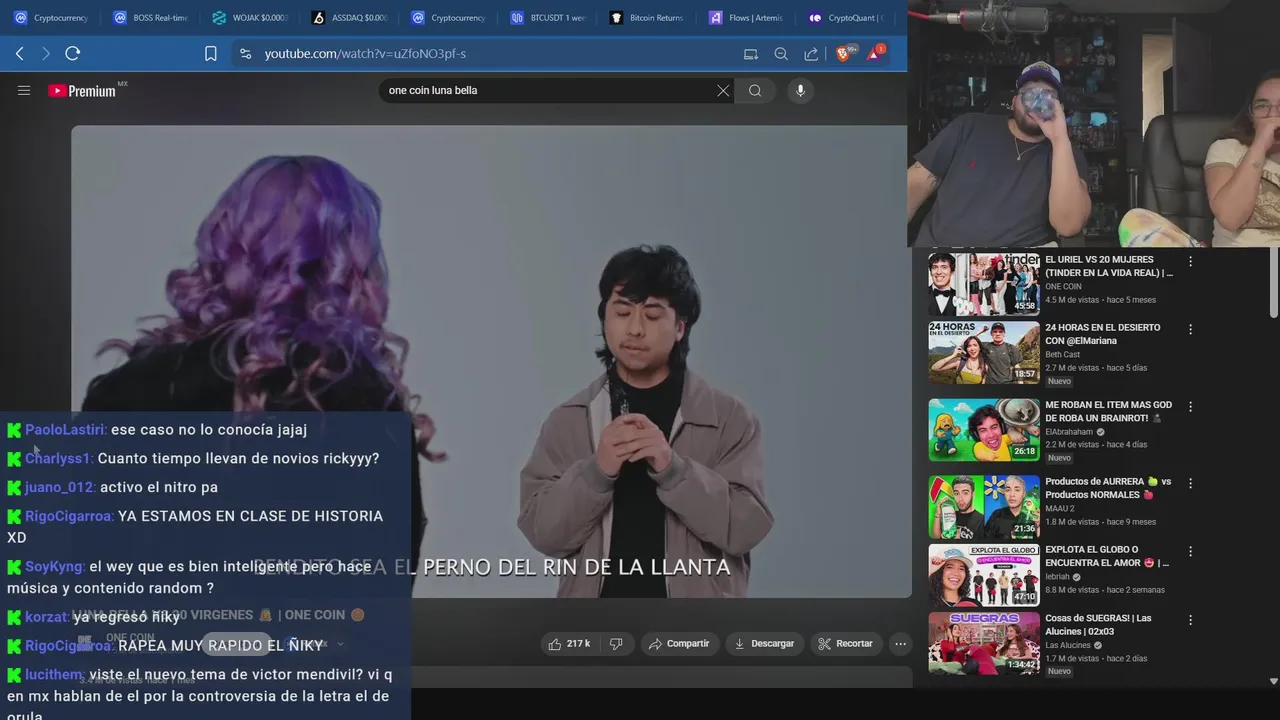
Task: Switch to the WOJAK browser tab
Action: click(250, 18)
